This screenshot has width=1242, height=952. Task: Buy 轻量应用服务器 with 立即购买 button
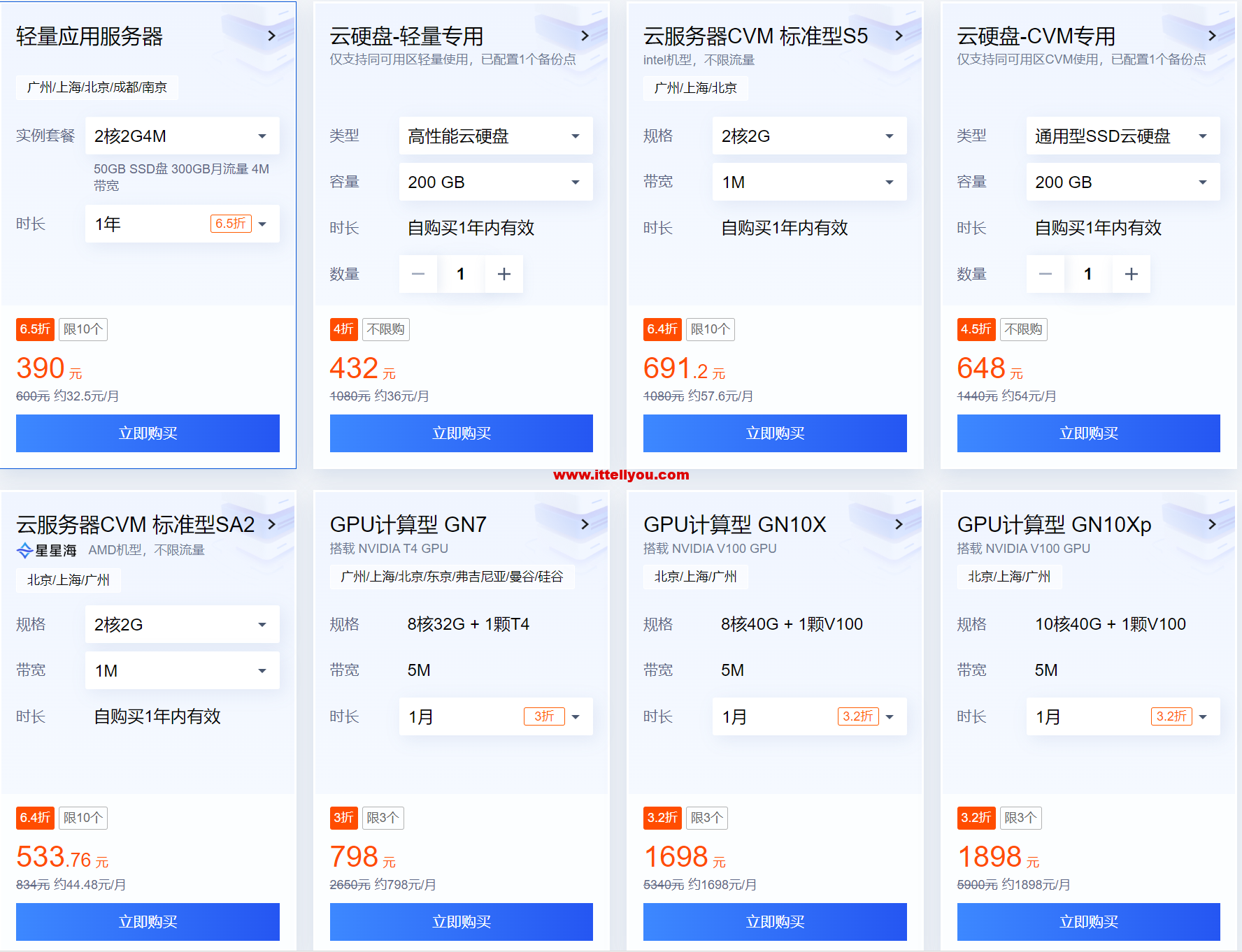point(148,433)
